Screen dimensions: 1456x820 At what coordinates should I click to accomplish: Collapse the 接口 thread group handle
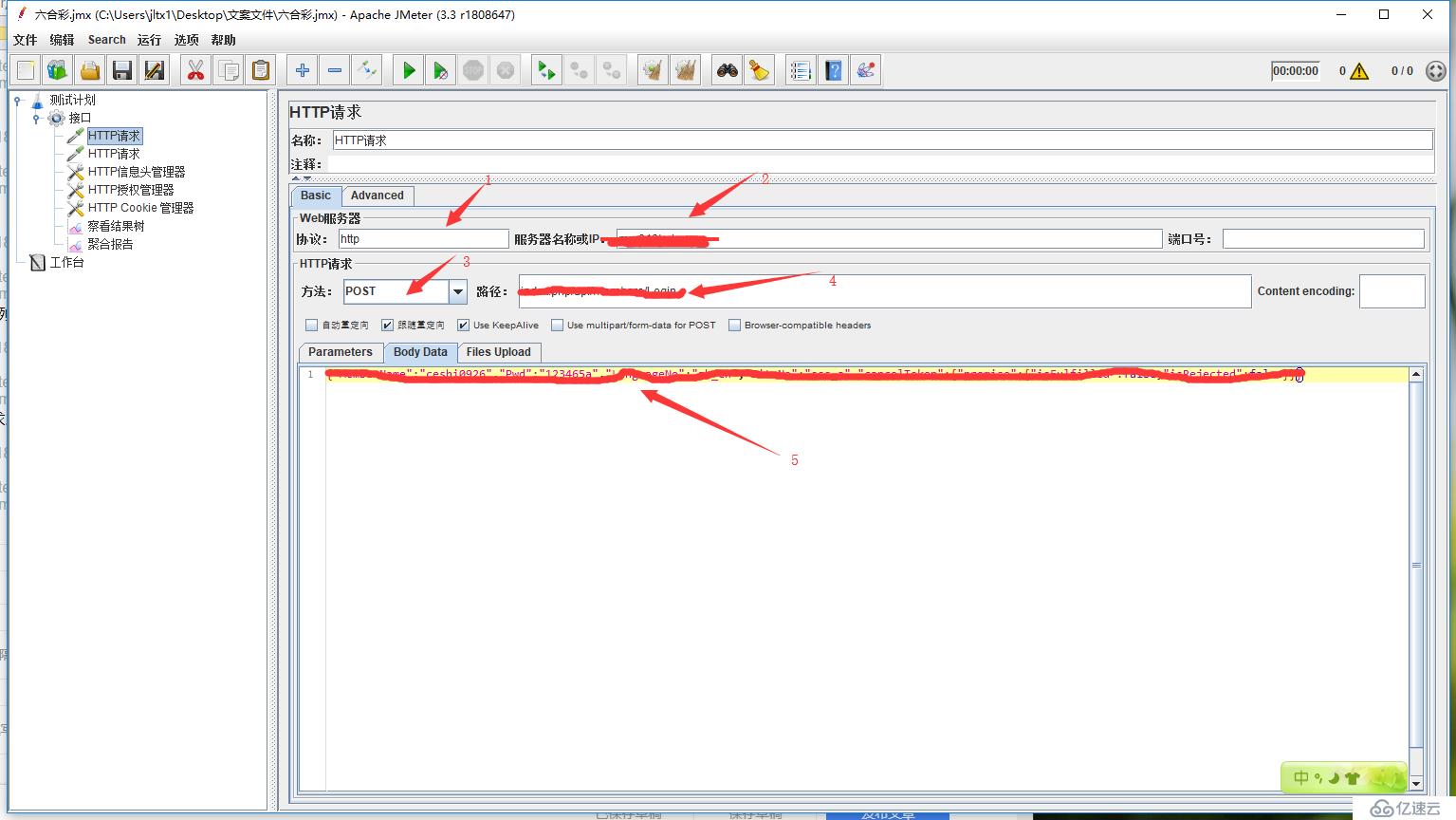click(x=36, y=118)
